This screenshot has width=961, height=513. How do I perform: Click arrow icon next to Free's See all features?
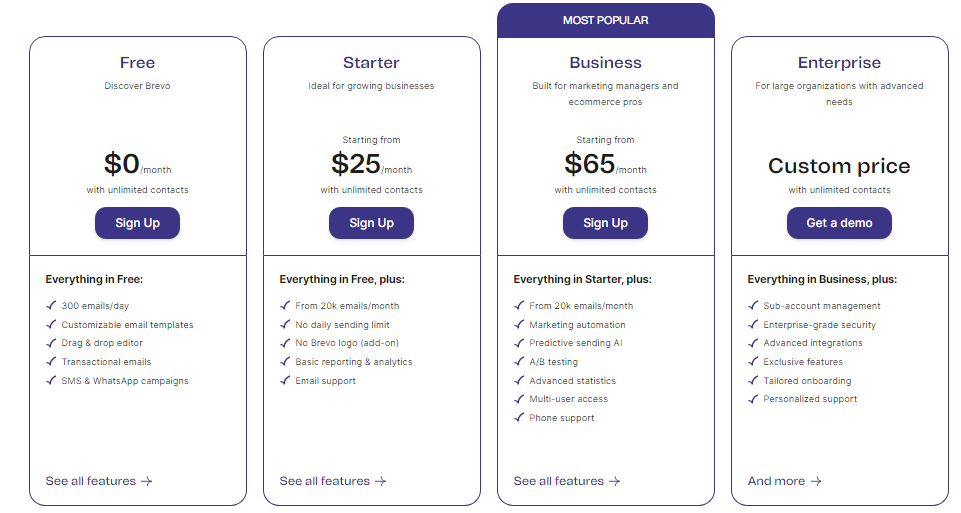pos(146,482)
